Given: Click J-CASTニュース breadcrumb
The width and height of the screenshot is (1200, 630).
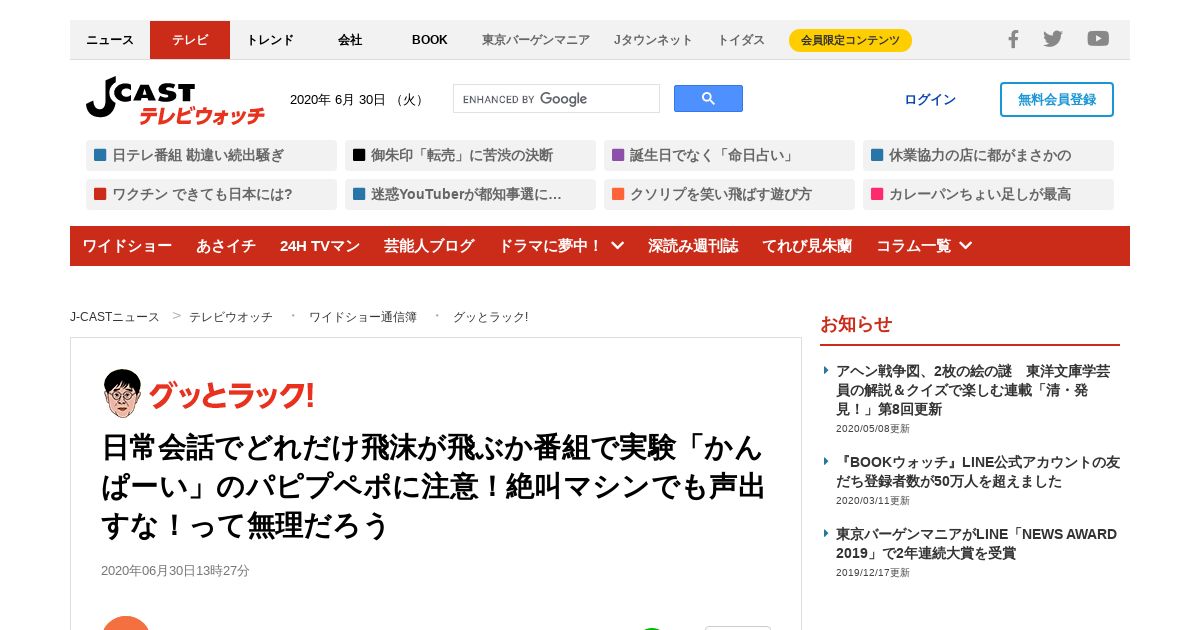Looking at the screenshot, I should pos(115,317).
